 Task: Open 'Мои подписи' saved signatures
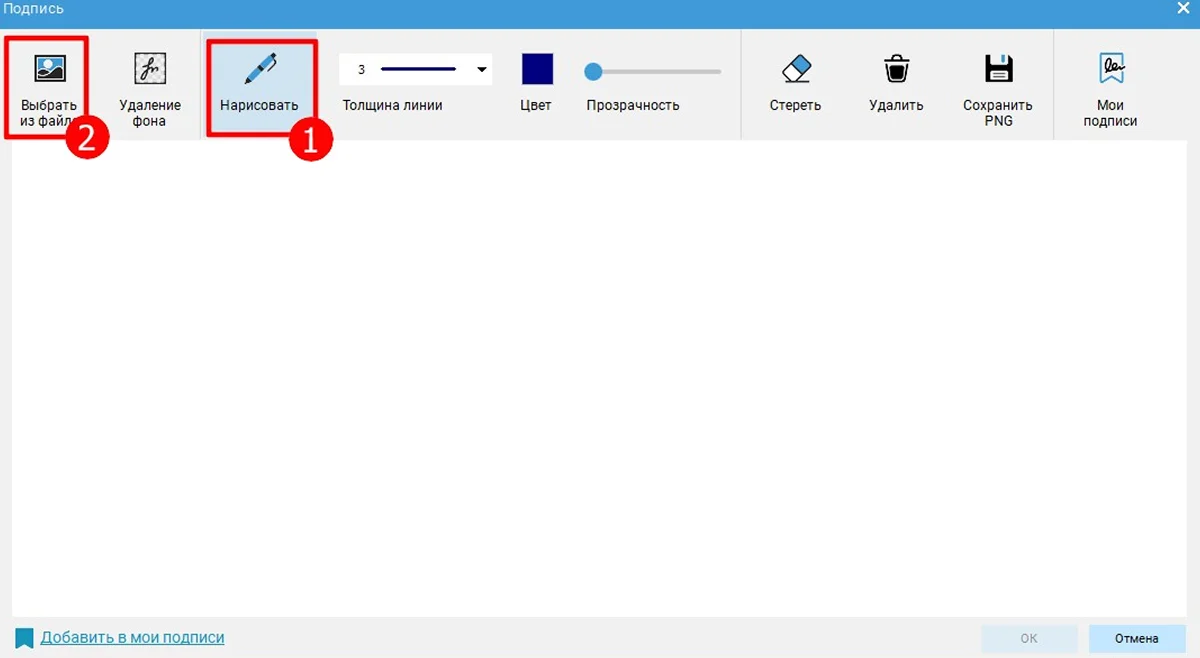click(x=1111, y=68)
